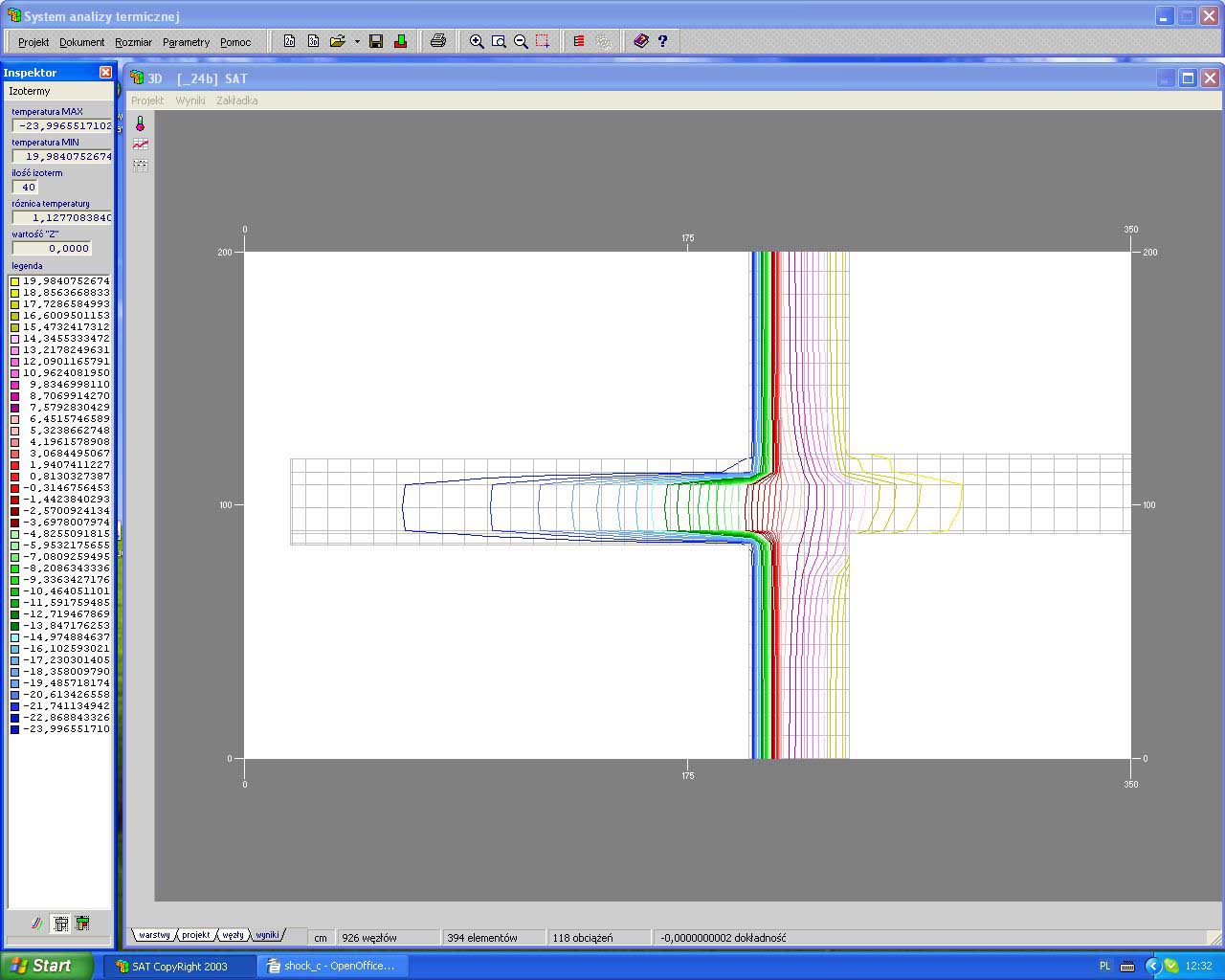Open the Projekt menu in 3D window
This screenshot has width=1225, height=980.
(x=147, y=100)
